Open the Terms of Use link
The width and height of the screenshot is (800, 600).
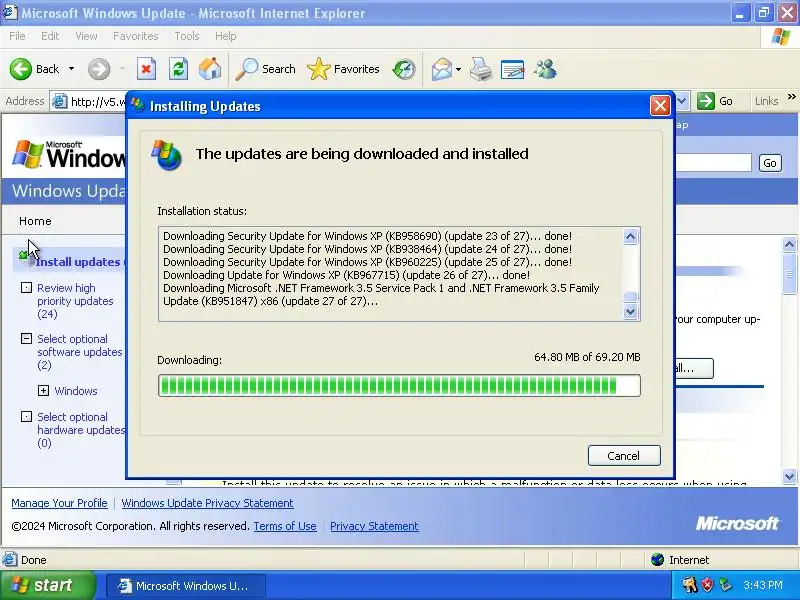285,526
